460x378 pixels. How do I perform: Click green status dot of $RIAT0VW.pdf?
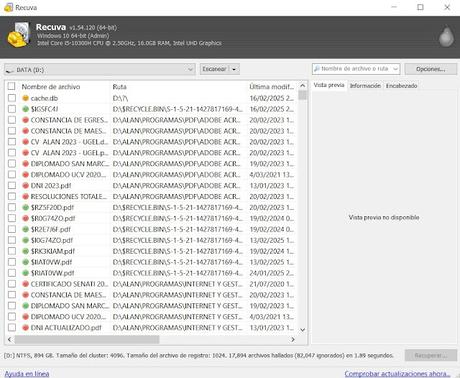pos(25,273)
